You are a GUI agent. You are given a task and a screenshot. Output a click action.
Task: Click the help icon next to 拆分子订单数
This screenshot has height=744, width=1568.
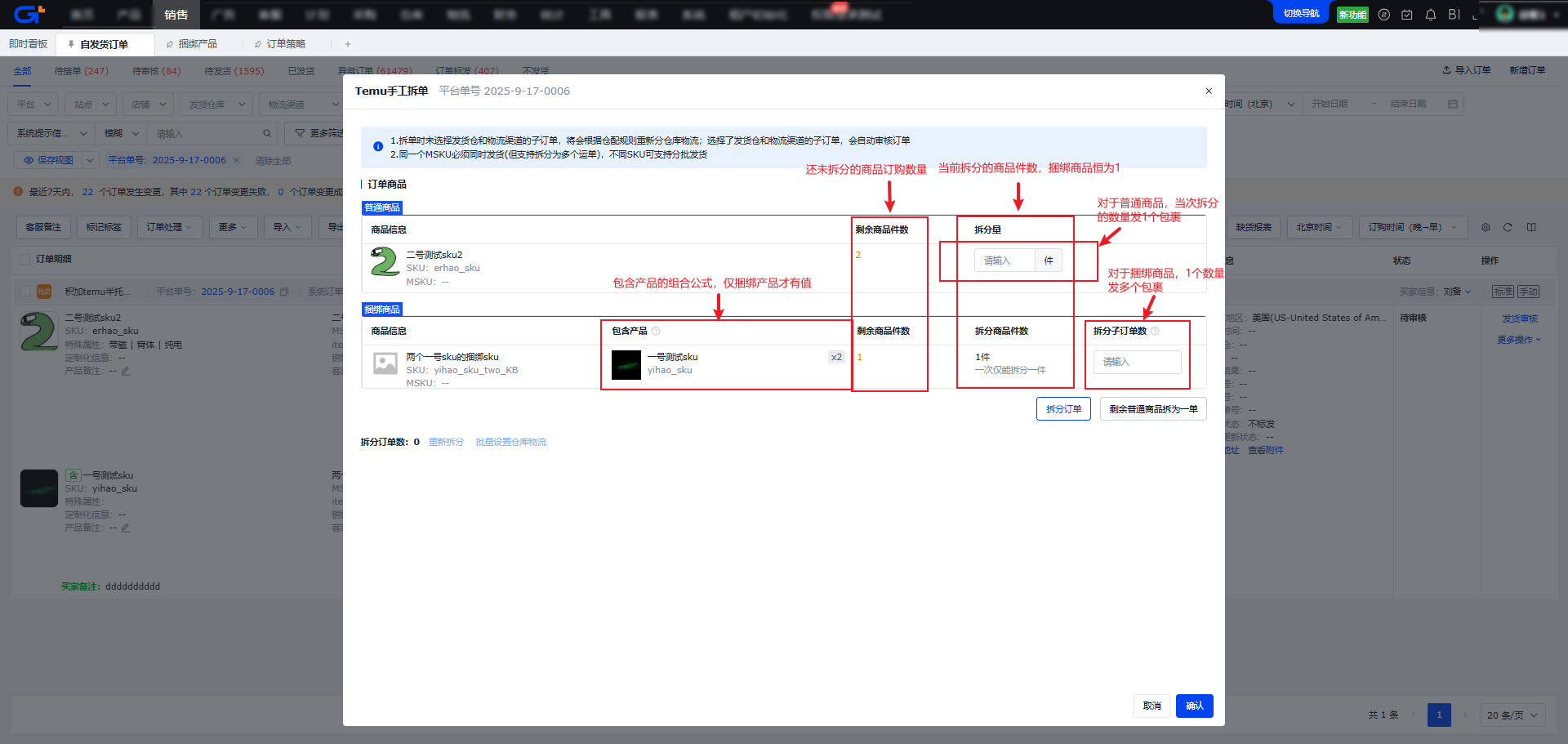click(1155, 331)
